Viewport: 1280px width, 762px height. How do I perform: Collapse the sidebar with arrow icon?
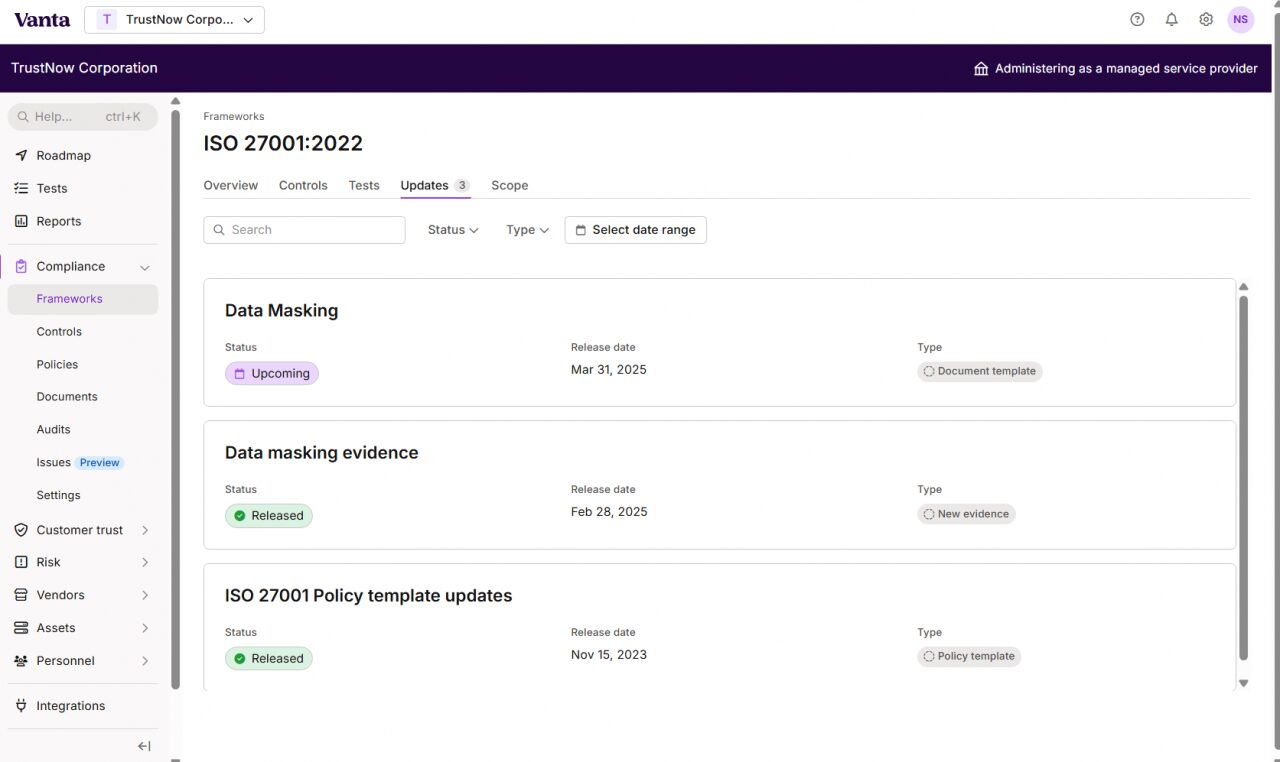(144, 746)
